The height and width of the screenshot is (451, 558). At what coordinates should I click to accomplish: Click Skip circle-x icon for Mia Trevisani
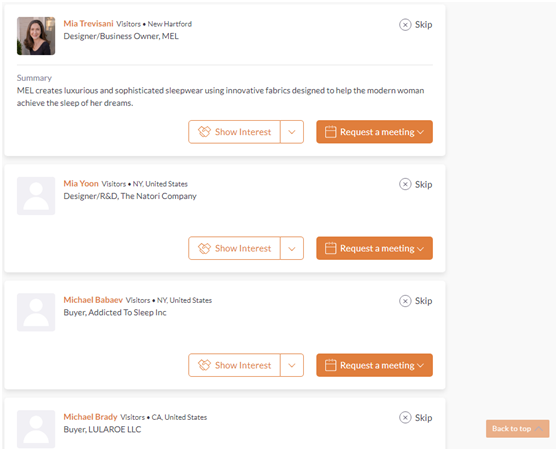coord(405,25)
